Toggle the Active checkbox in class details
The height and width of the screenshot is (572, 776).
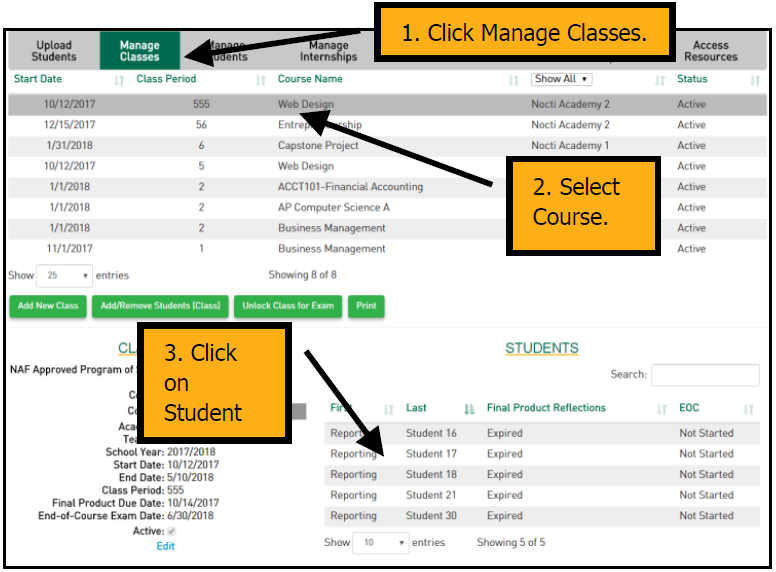coord(171,531)
